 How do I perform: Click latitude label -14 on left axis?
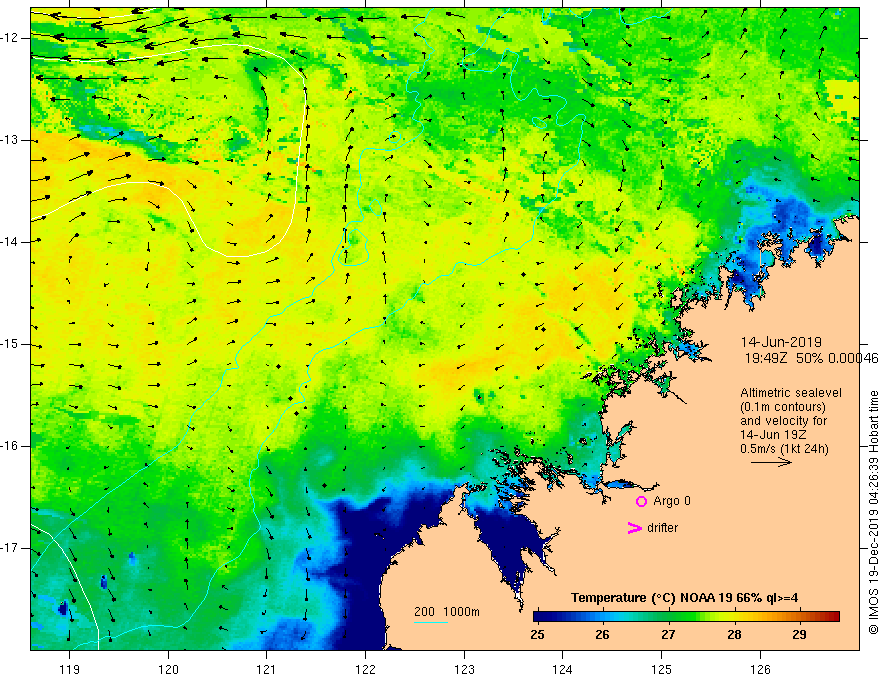[10, 242]
